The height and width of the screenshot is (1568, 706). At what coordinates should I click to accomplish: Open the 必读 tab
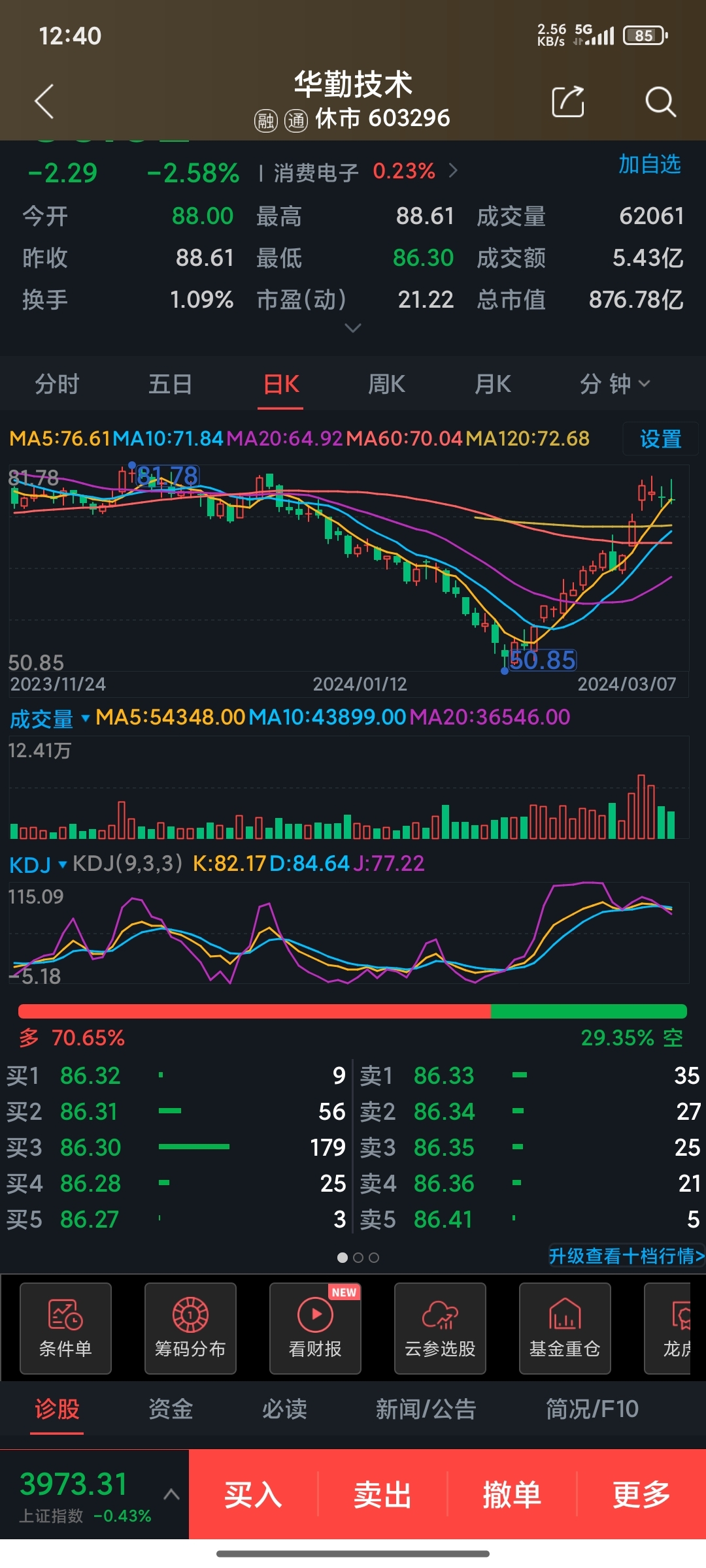(284, 1409)
